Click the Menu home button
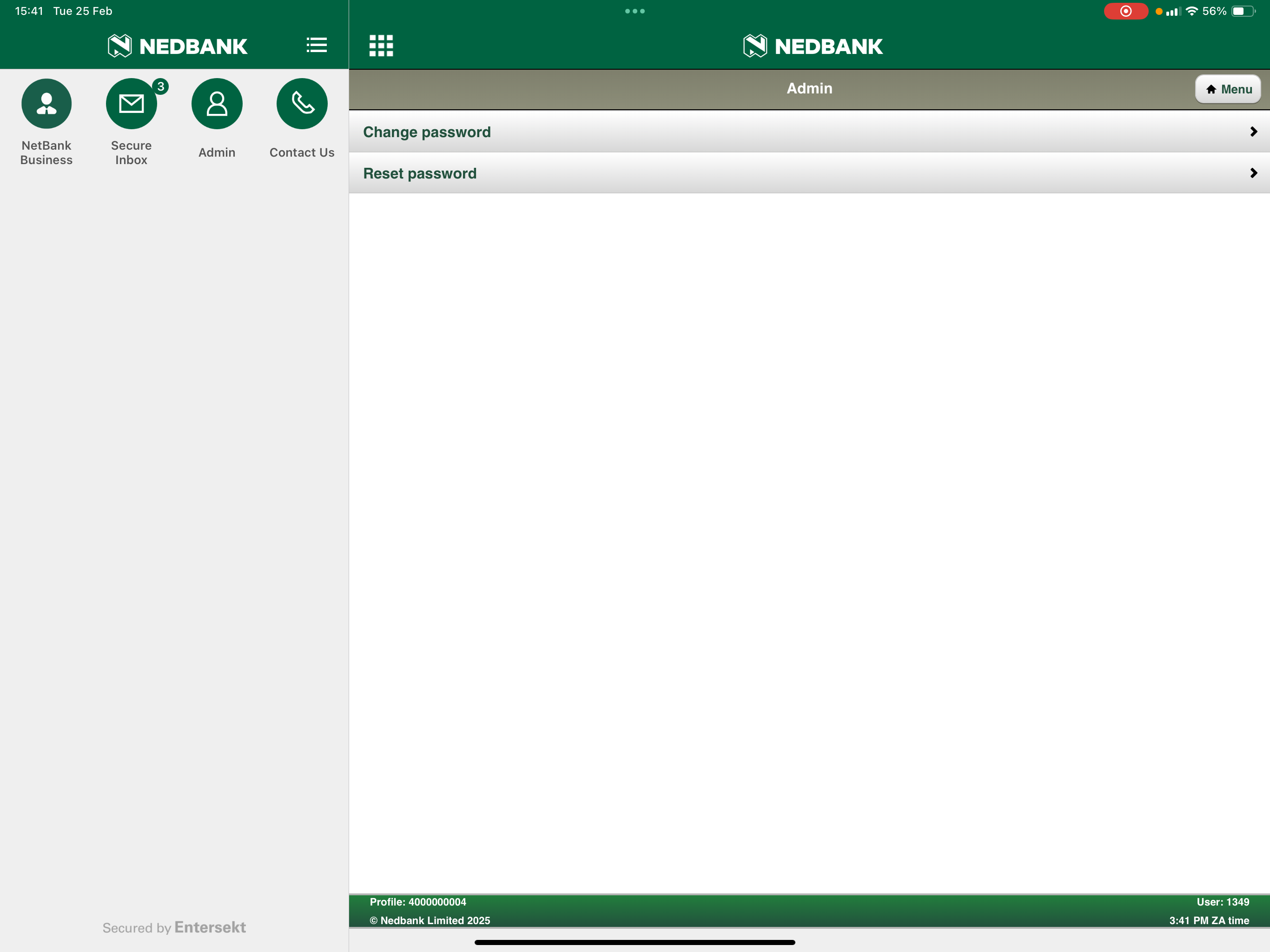Image resolution: width=1270 pixels, height=952 pixels. coord(1228,89)
